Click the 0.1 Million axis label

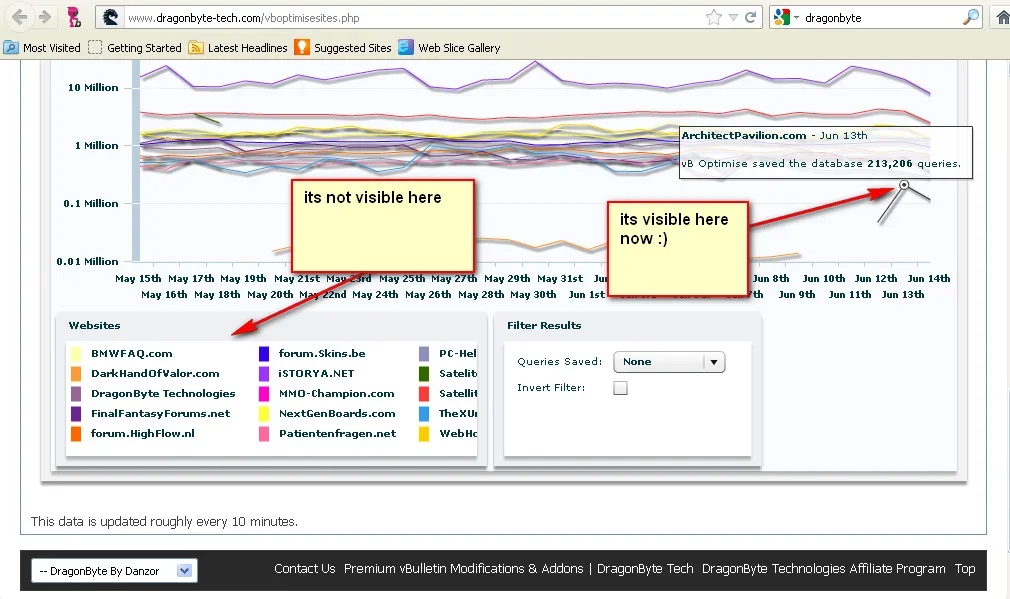(91, 203)
